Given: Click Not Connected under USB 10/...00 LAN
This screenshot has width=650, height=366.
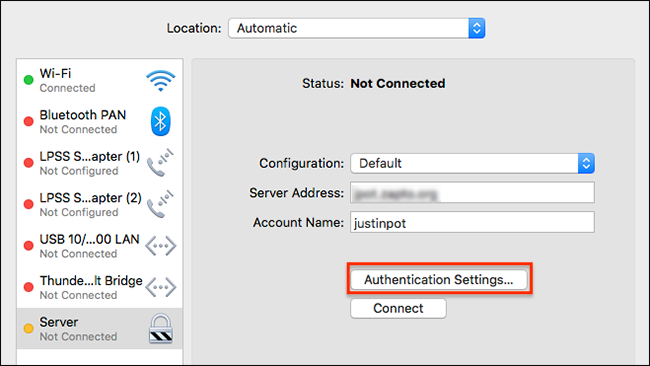Looking at the screenshot, I should tap(78, 254).
